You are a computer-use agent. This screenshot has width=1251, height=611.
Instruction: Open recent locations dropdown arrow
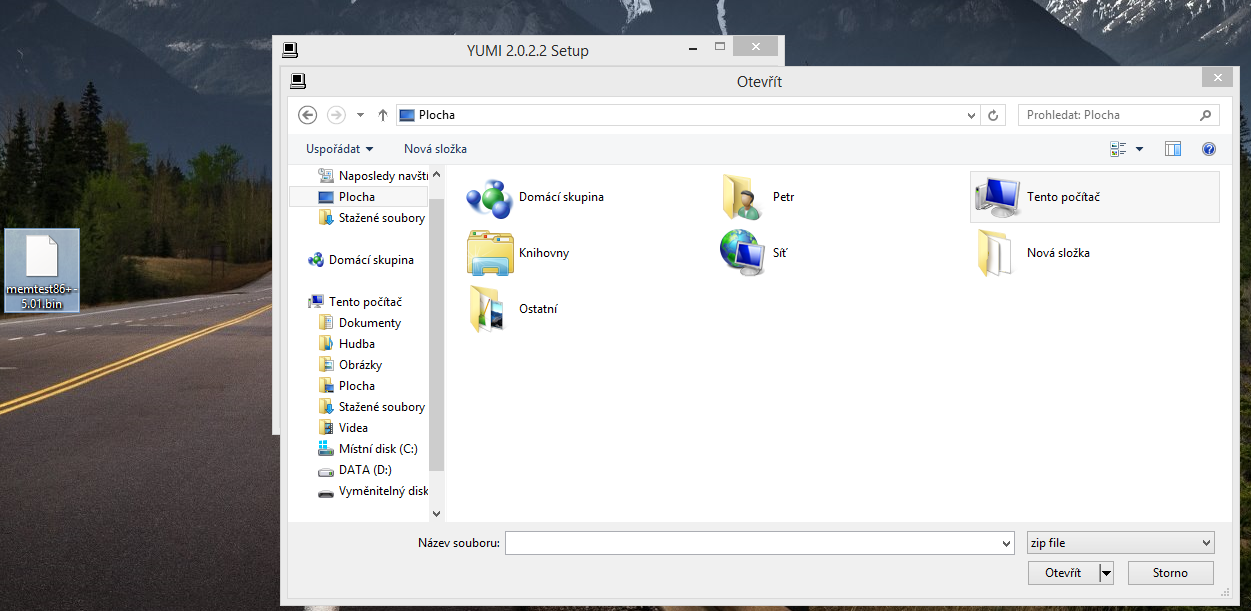tap(361, 115)
